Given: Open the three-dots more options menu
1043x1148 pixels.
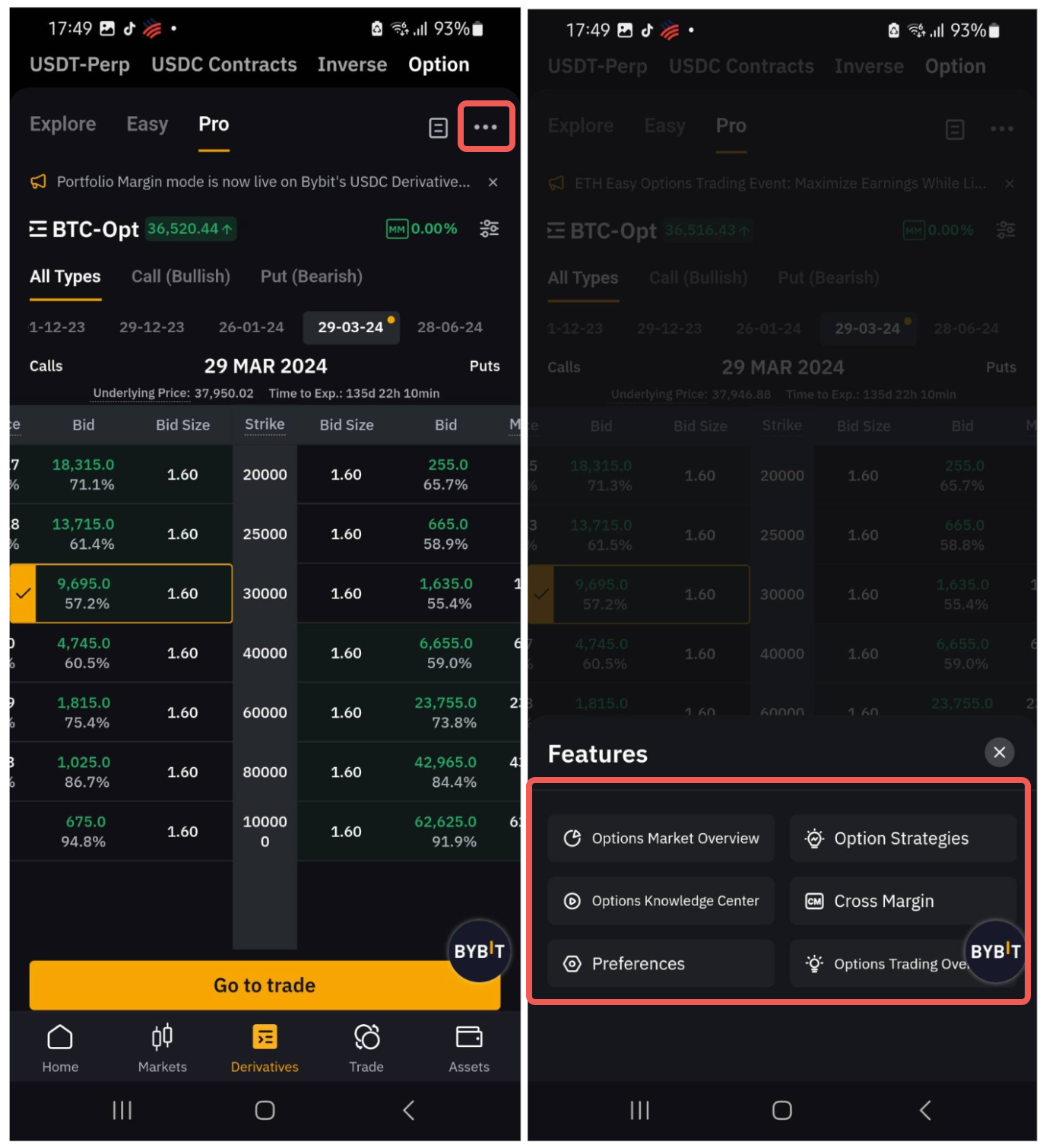Looking at the screenshot, I should click(x=486, y=127).
